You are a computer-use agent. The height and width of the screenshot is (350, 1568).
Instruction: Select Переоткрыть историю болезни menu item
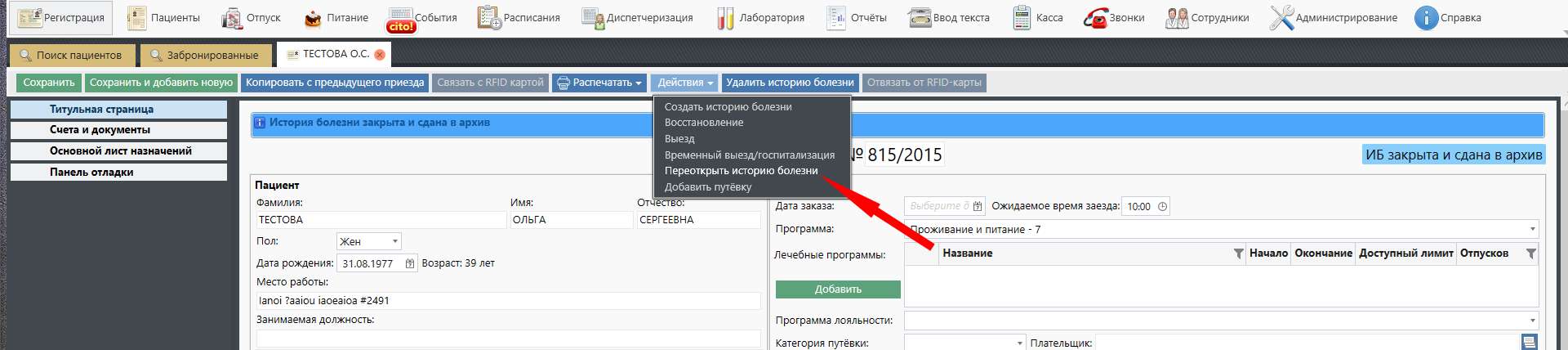tap(741, 171)
